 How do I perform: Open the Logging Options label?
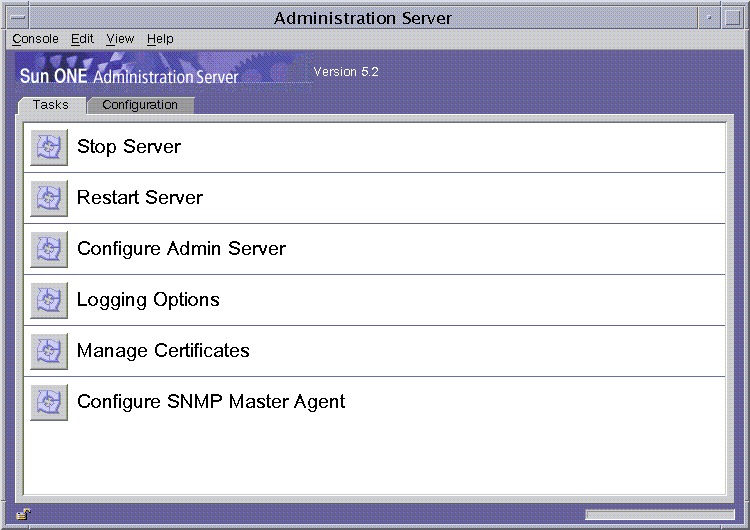(148, 300)
